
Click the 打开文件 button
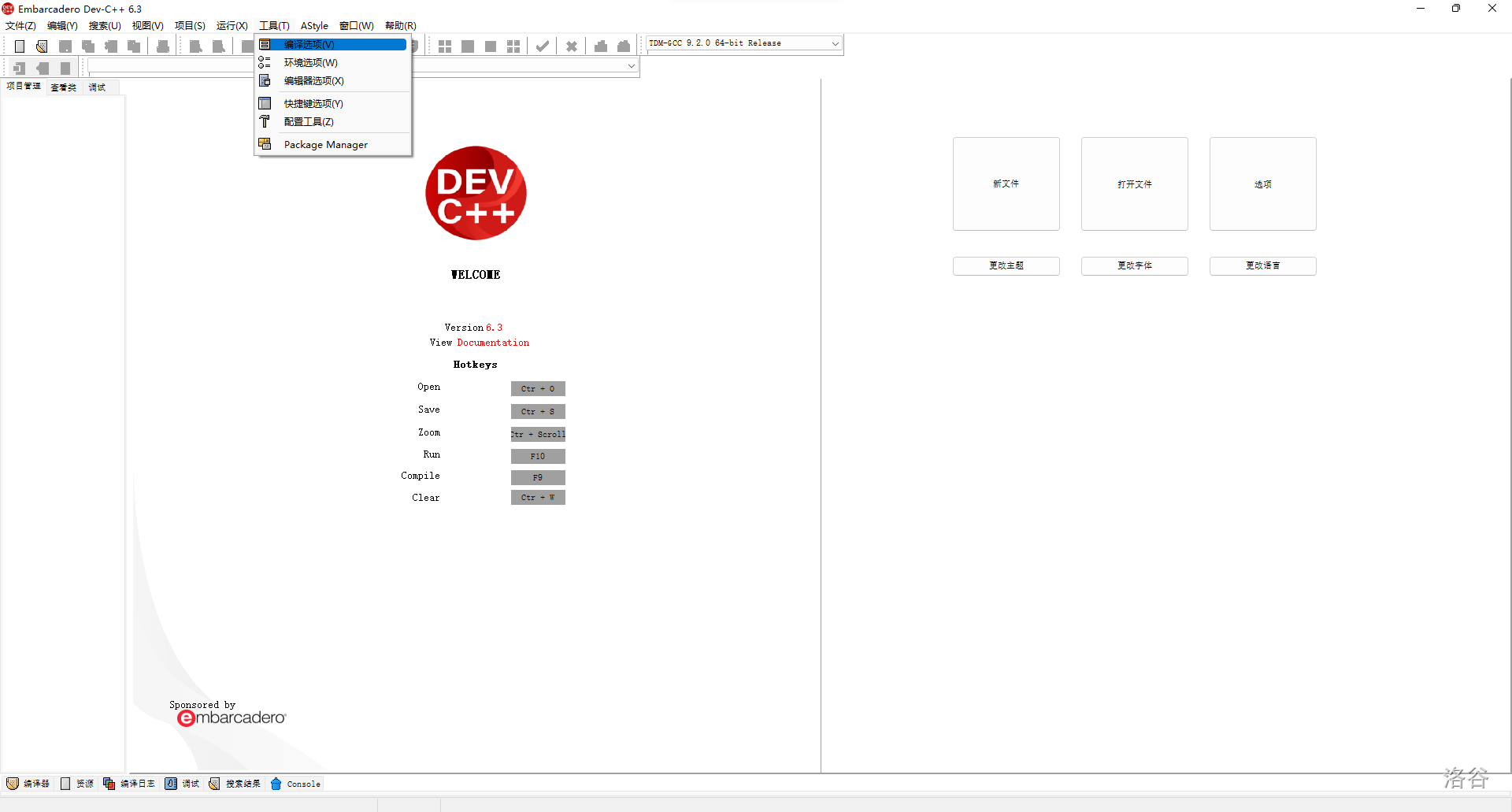click(x=1134, y=184)
